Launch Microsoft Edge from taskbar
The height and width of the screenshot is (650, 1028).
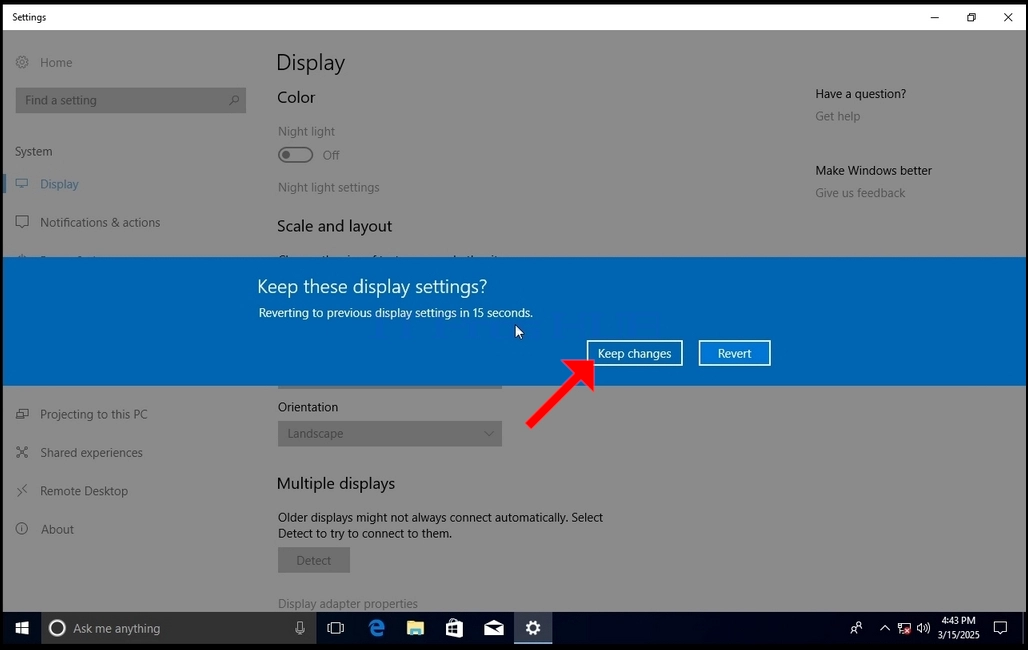376,628
